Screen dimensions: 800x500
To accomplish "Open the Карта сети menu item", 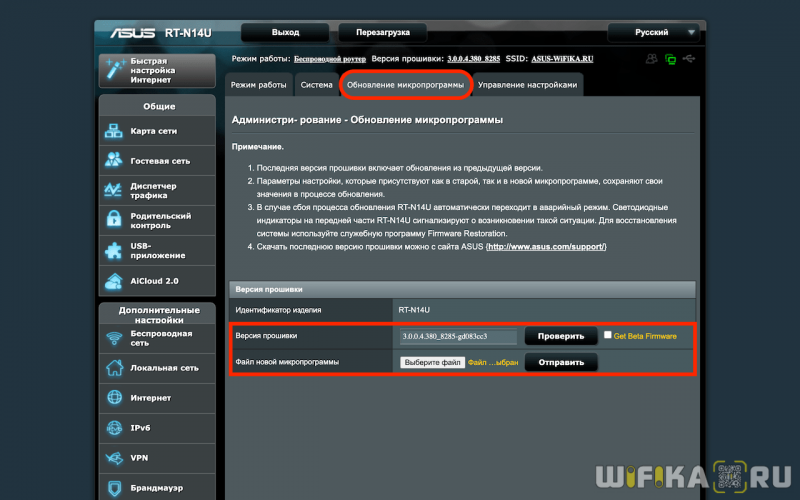I will coord(157,131).
